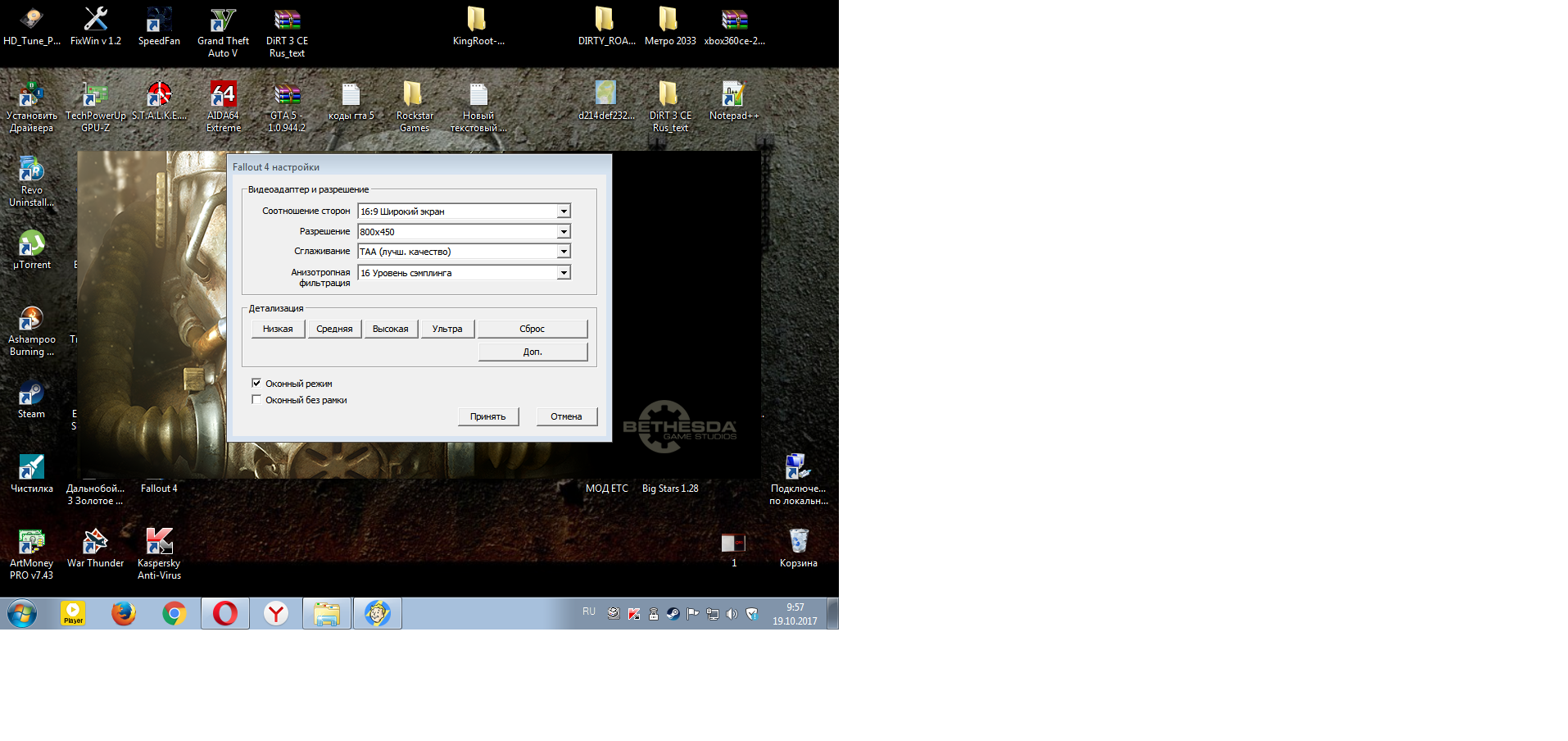Select the Revo Uninstaller shortcut
The image size is (1568, 741).
click(x=32, y=181)
